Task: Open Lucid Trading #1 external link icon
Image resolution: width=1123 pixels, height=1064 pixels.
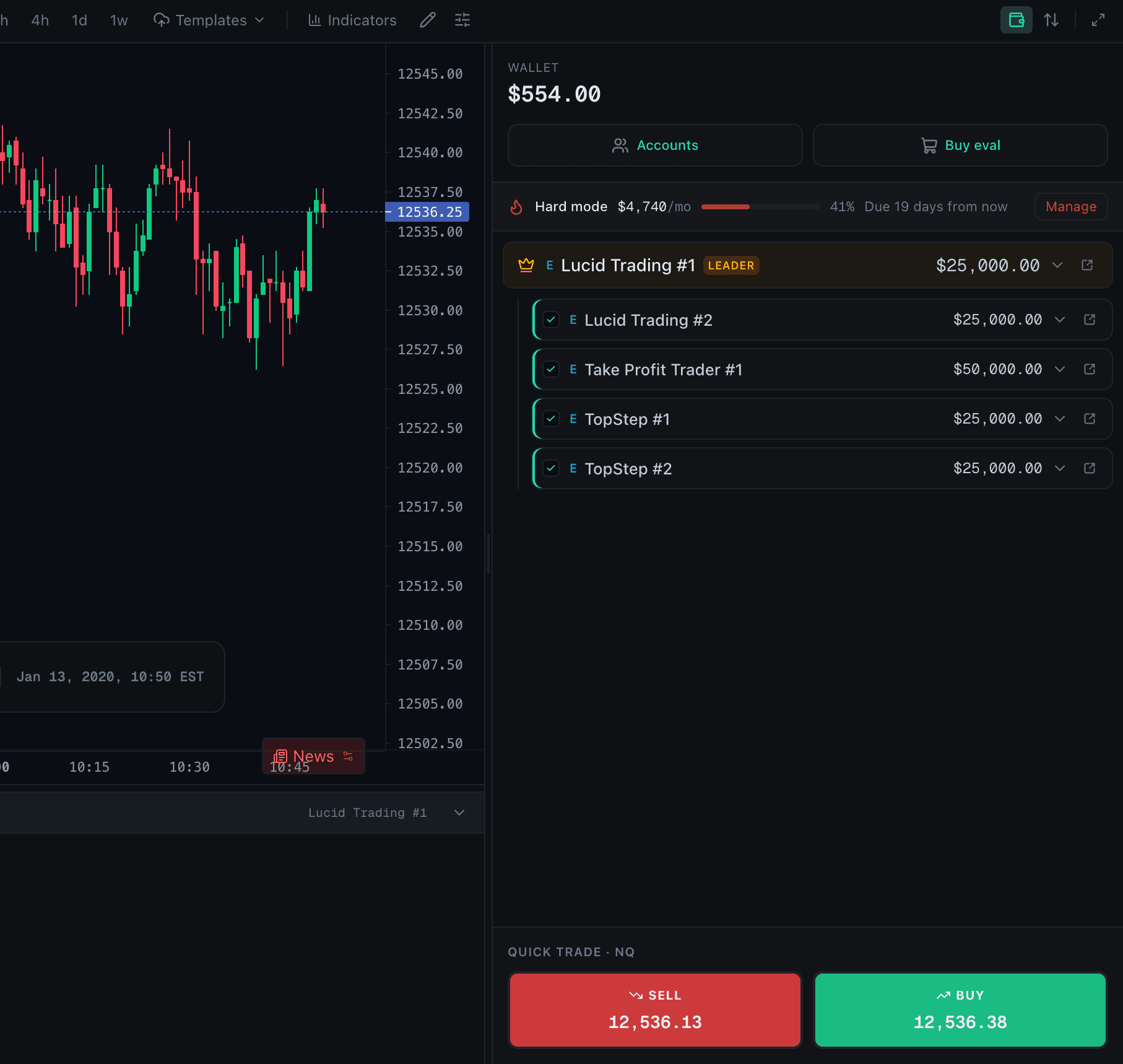Action: click(1087, 265)
